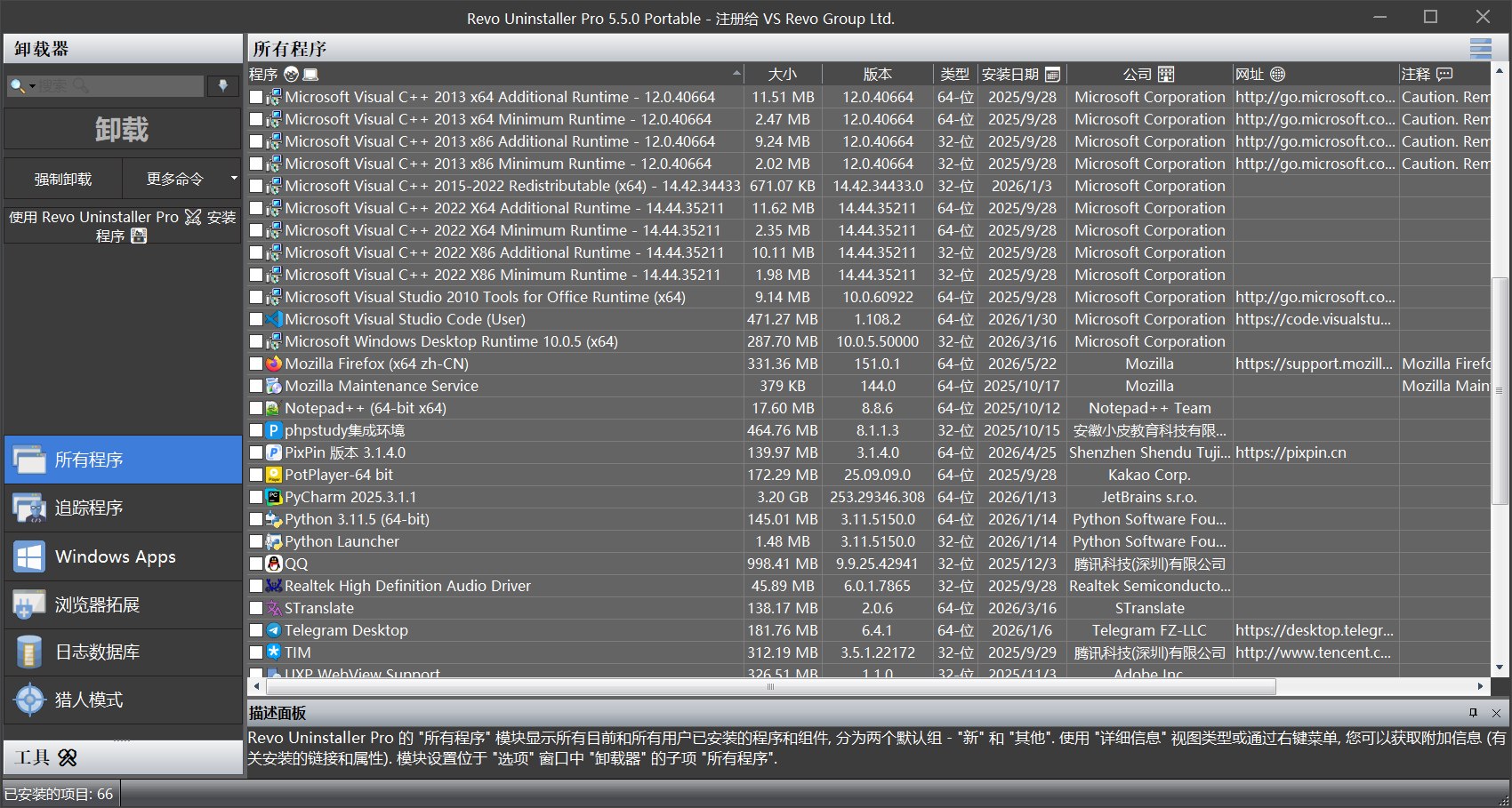The width and height of the screenshot is (1512, 808).
Task: Sort by the 版本 column header
Action: [878, 74]
